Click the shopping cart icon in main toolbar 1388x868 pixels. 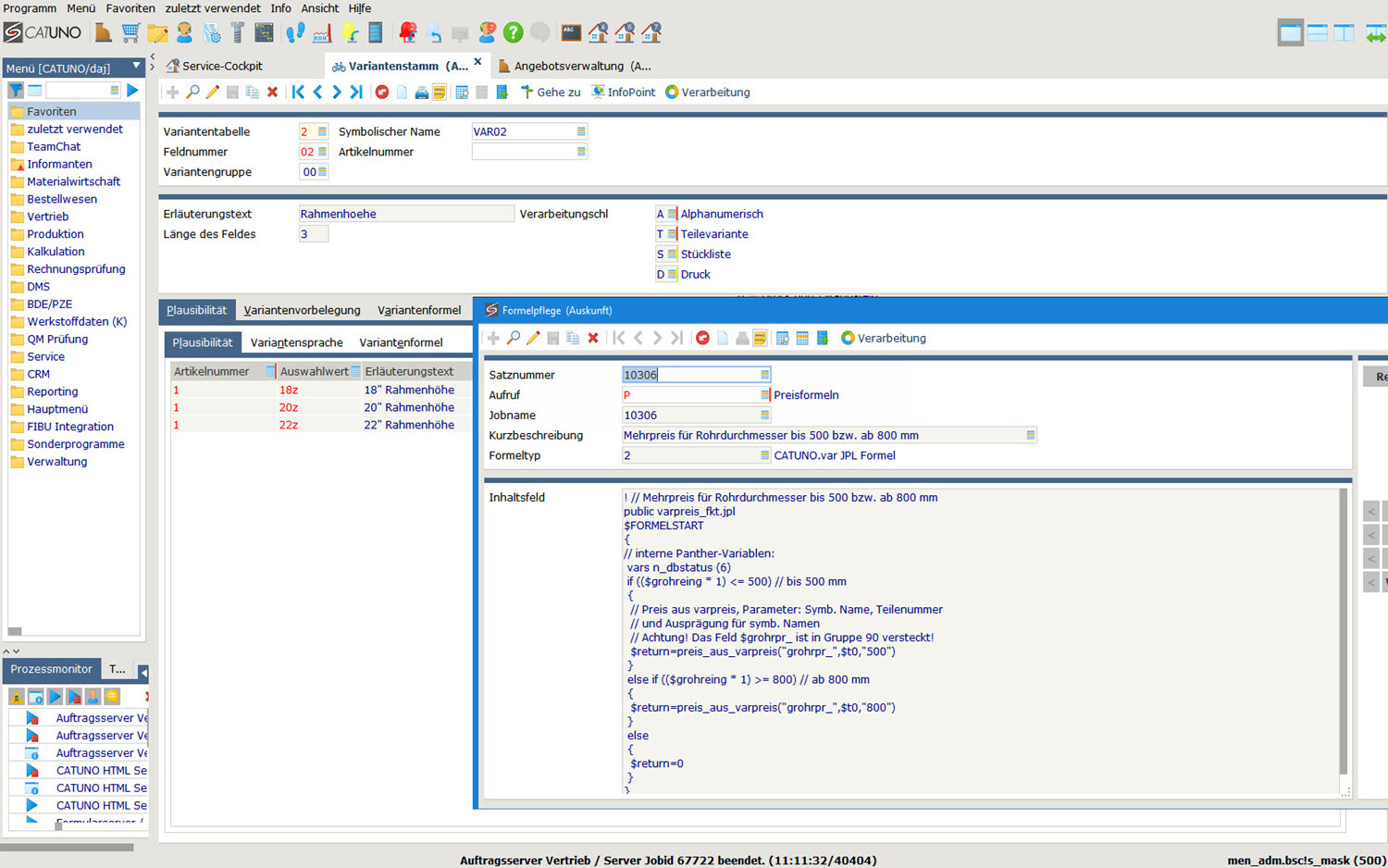click(130, 33)
